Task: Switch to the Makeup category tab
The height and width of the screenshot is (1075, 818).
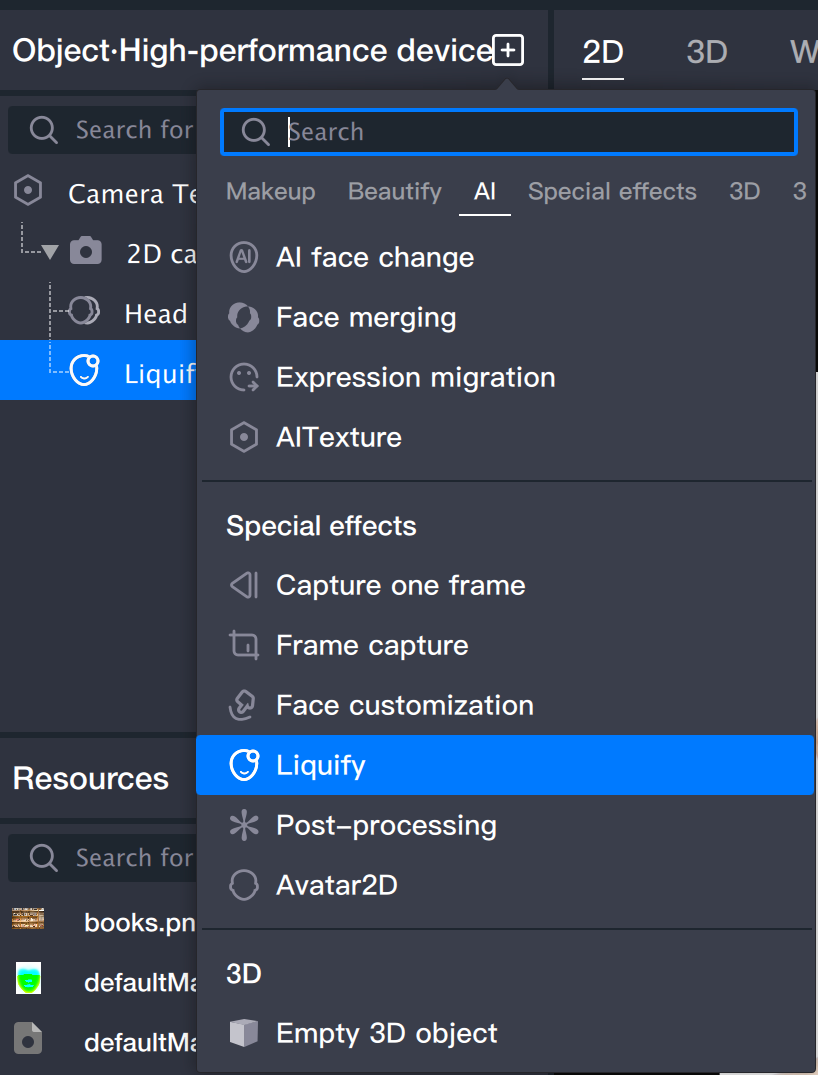Action: pos(270,192)
